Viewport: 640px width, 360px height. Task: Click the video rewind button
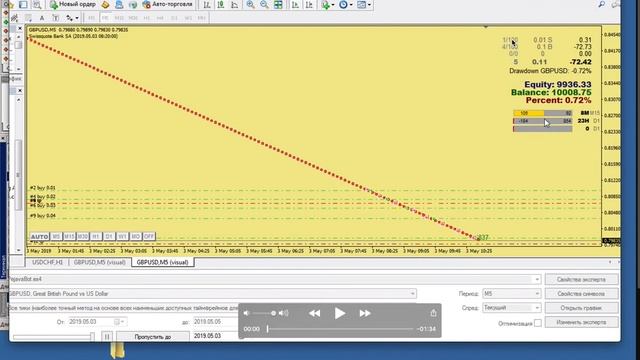314,313
